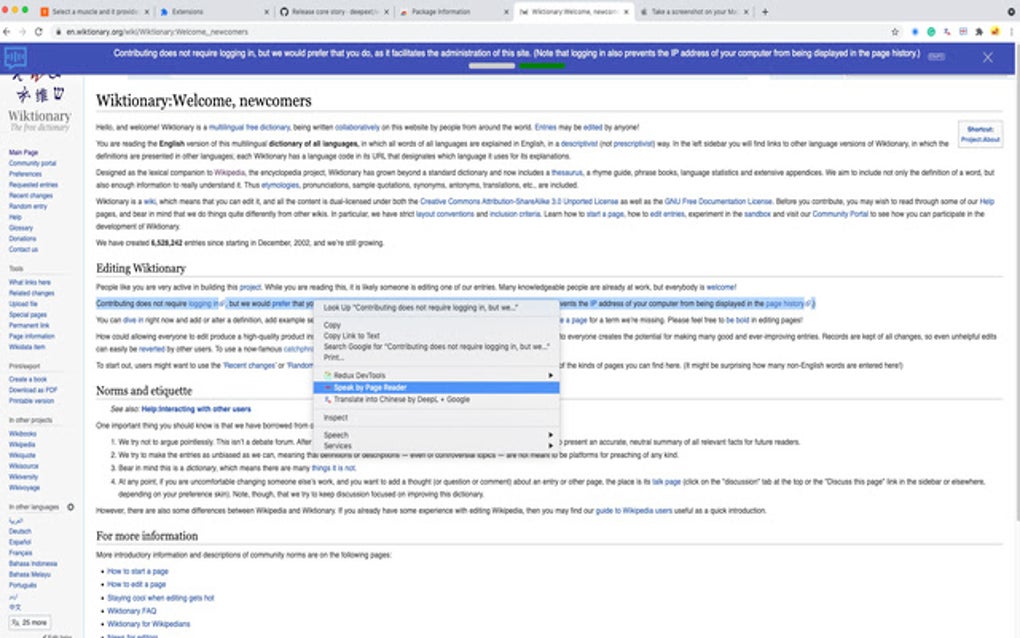
Task: Expand the Redux DevTools submenu
Action: click(436, 375)
